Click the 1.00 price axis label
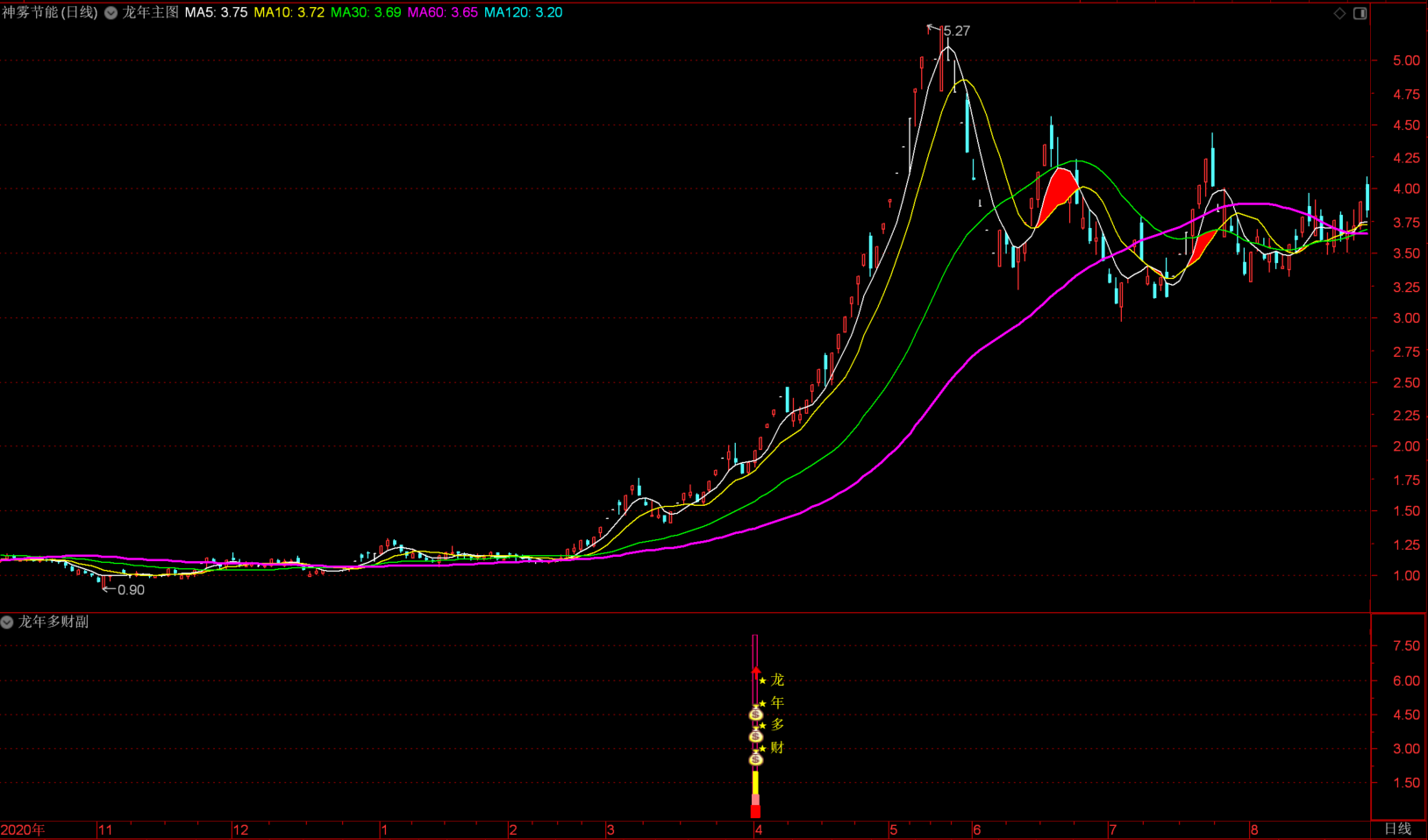 1406,575
